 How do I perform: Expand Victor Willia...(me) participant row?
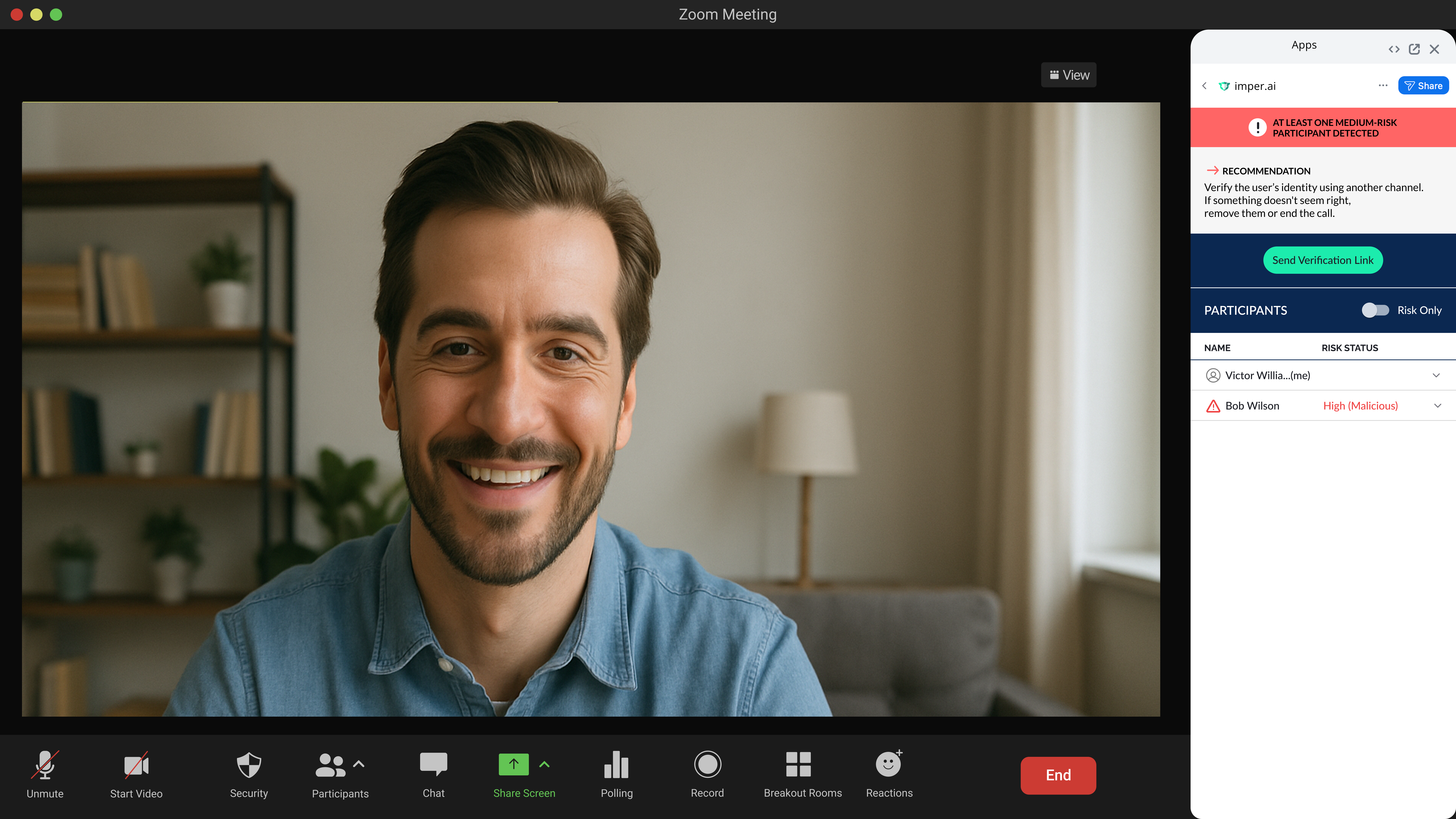(x=1436, y=375)
